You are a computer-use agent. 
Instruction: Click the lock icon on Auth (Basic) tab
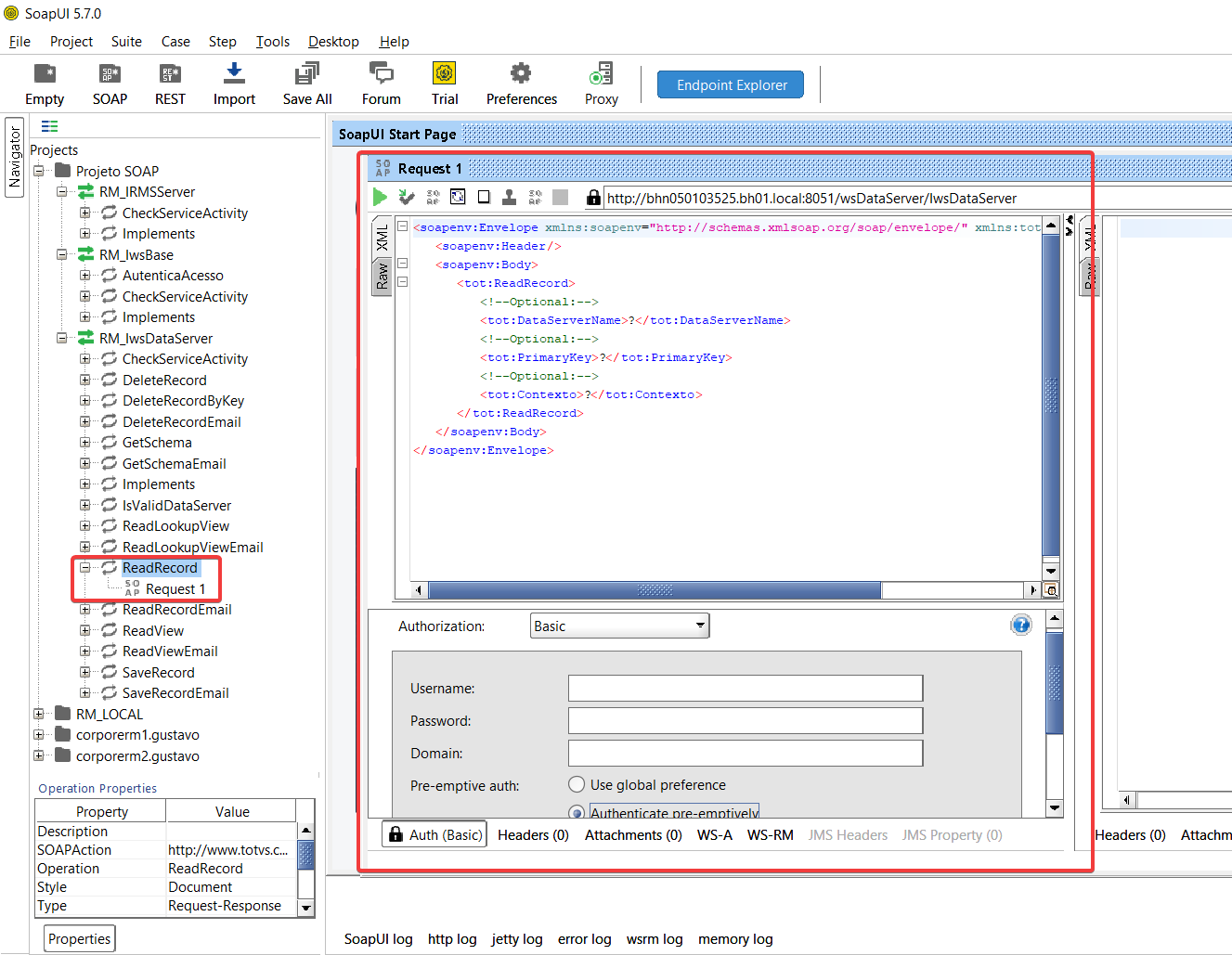[396, 834]
